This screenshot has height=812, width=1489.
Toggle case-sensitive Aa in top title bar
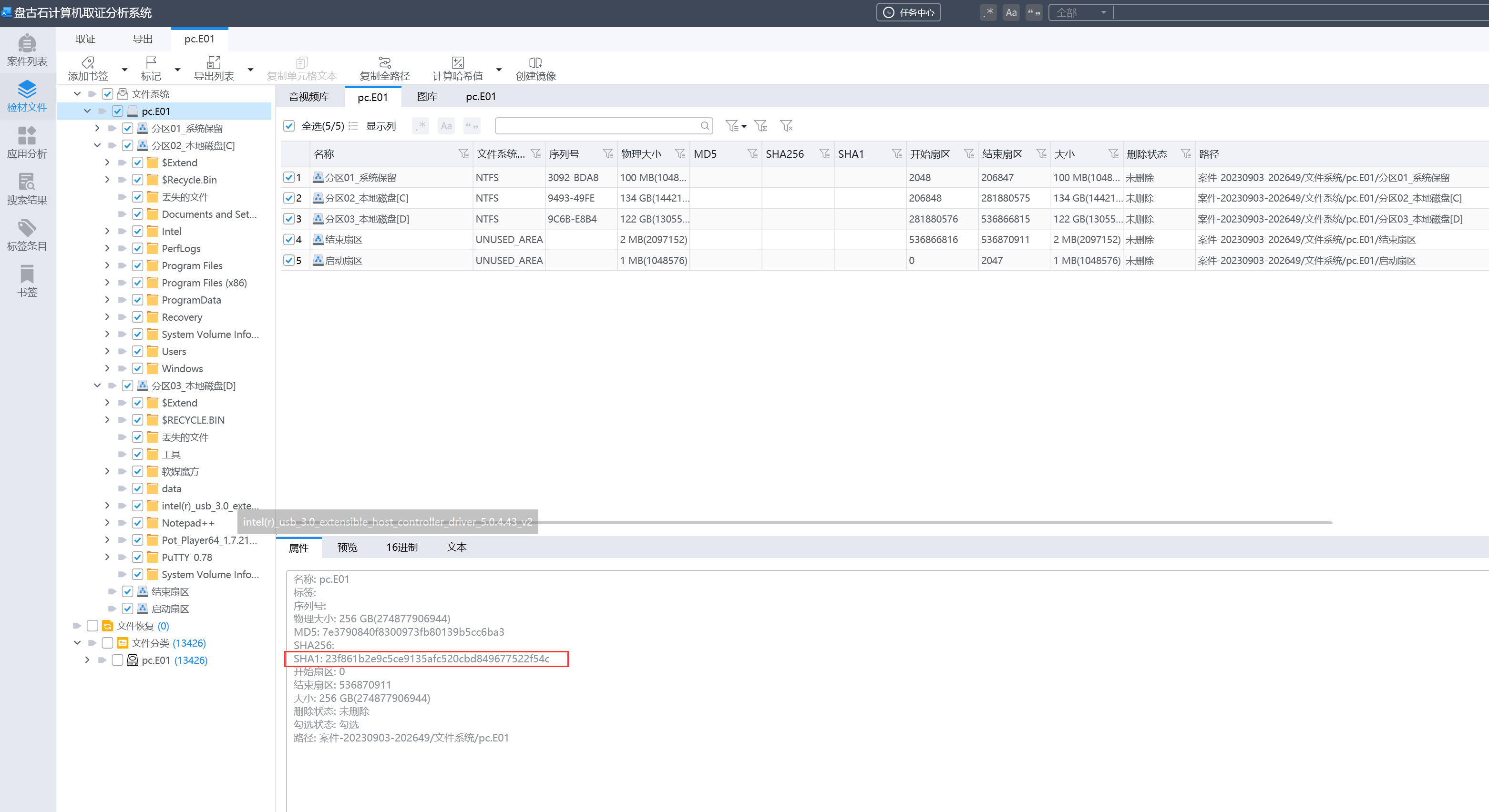coord(1011,13)
